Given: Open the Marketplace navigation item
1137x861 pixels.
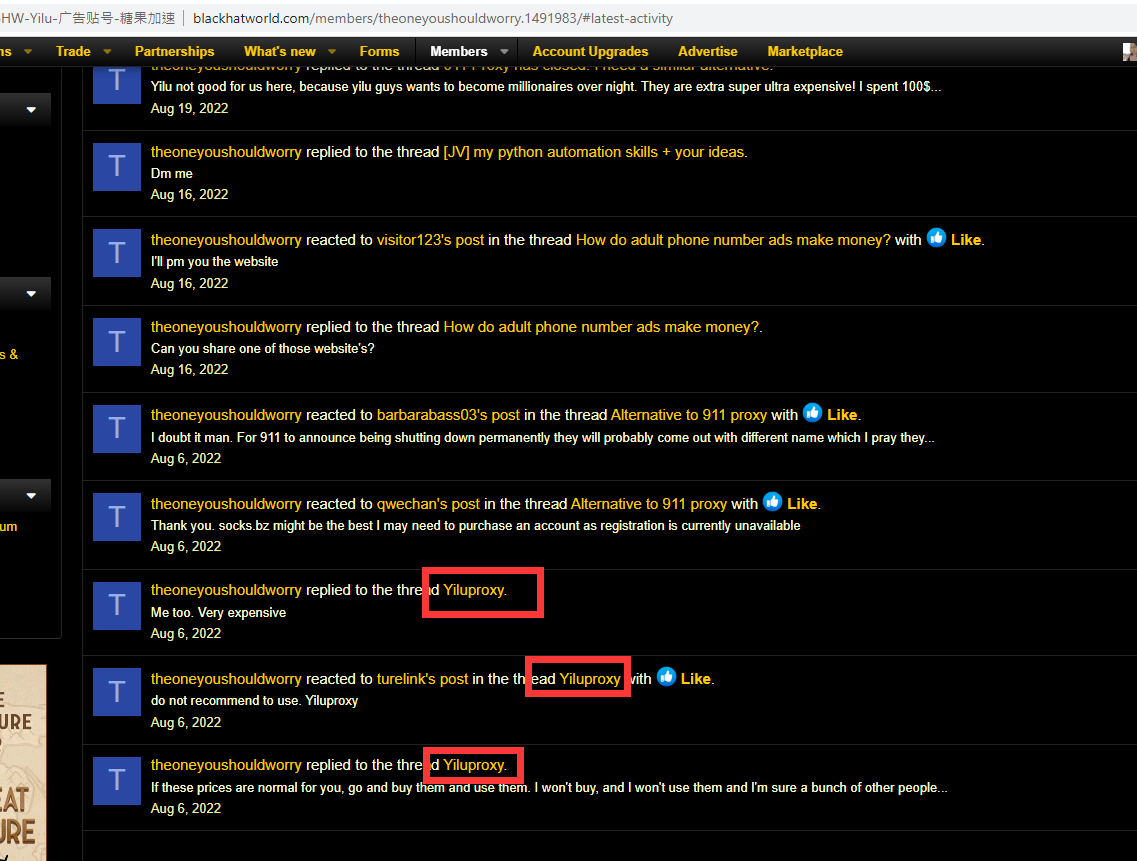Looking at the screenshot, I should click(805, 52).
